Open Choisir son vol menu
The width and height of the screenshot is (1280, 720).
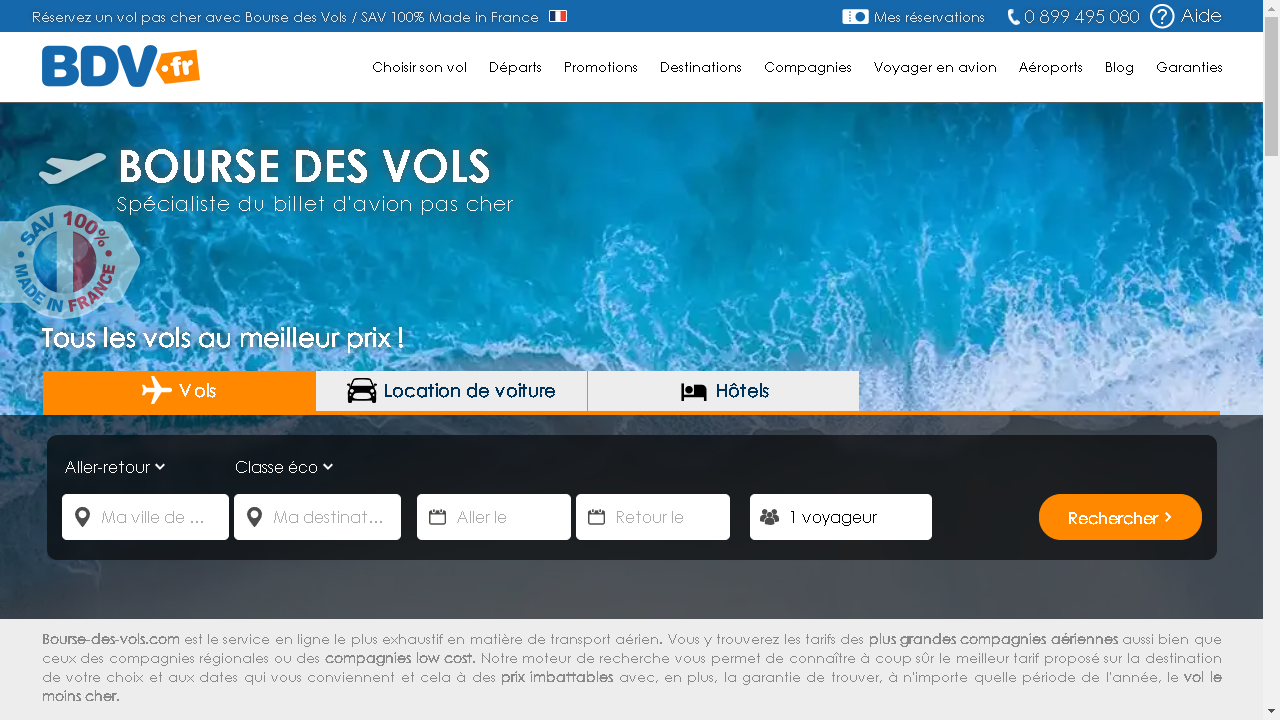click(x=419, y=67)
